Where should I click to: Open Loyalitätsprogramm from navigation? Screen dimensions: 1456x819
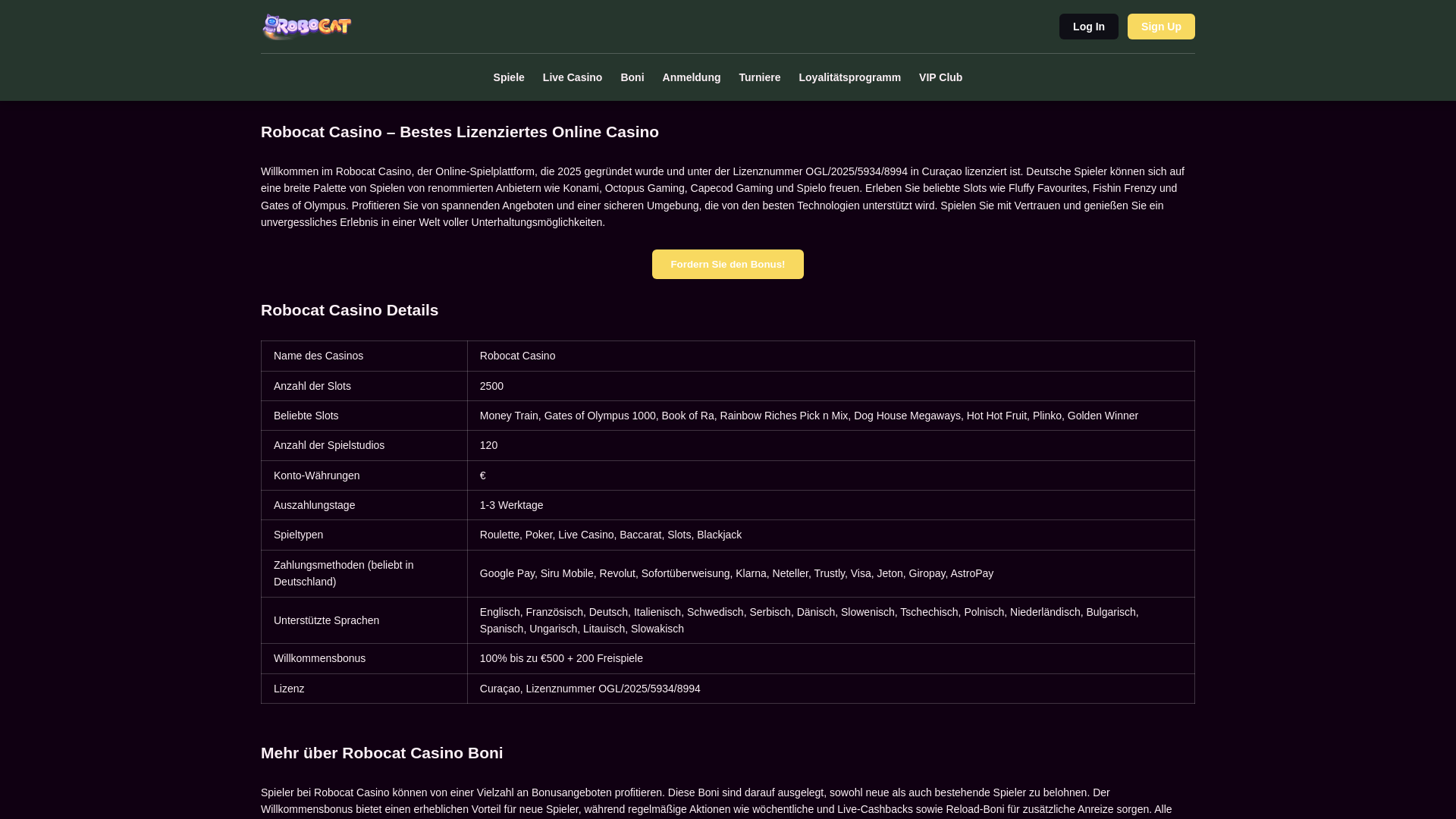(x=849, y=77)
